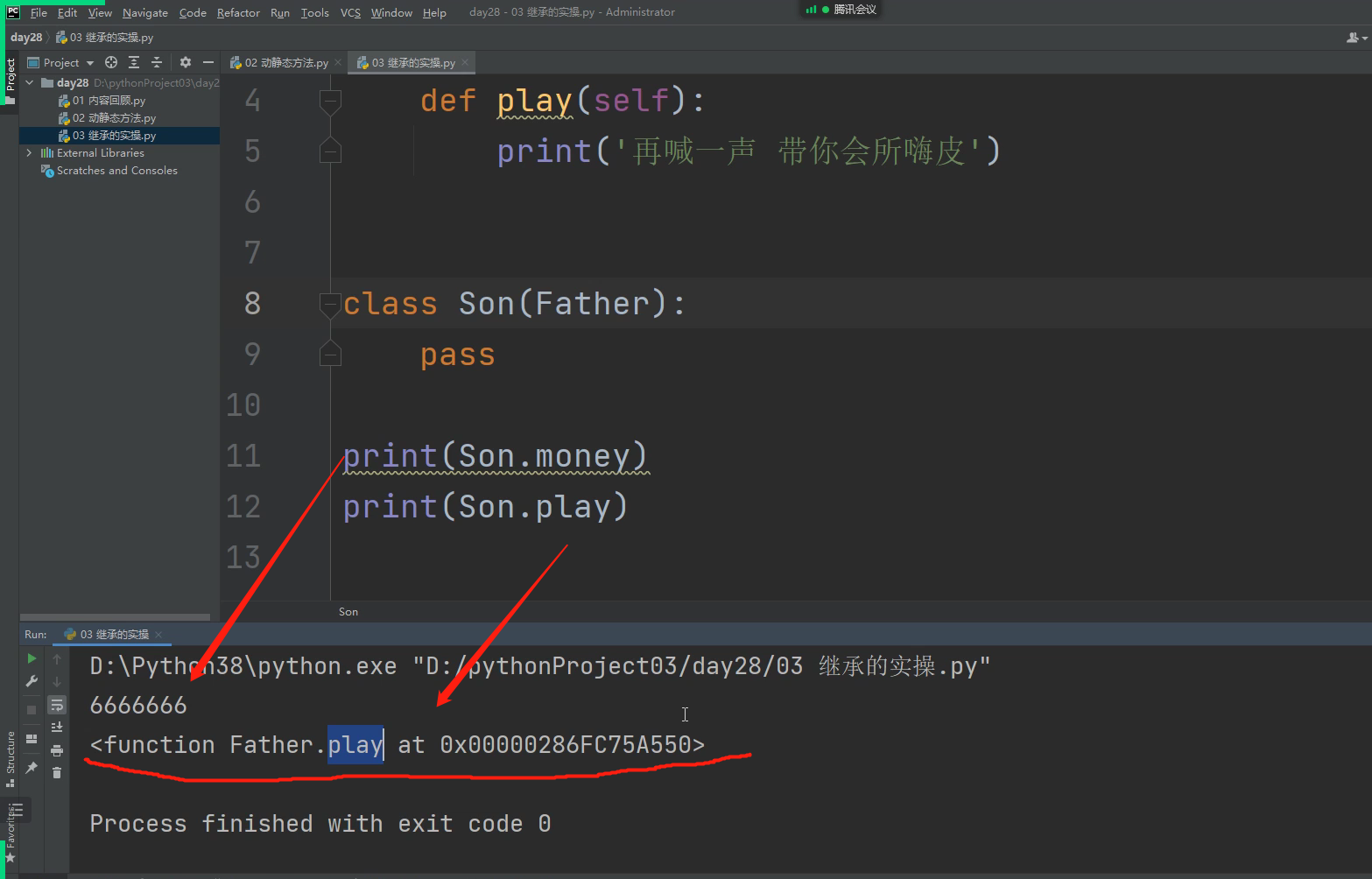Open run configuration wrench icon
The image size is (1372, 879).
coord(32,681)
